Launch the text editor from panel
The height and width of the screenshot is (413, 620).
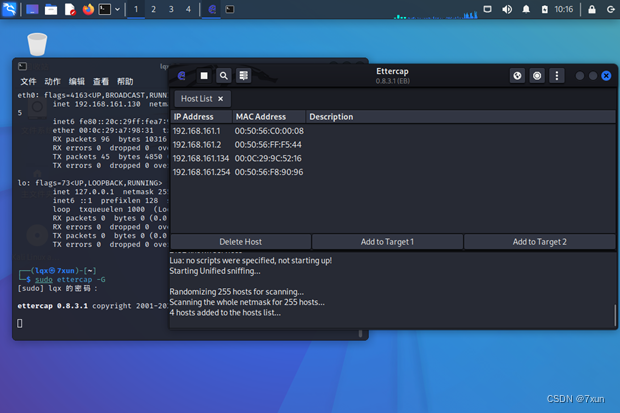coord(70,9)
